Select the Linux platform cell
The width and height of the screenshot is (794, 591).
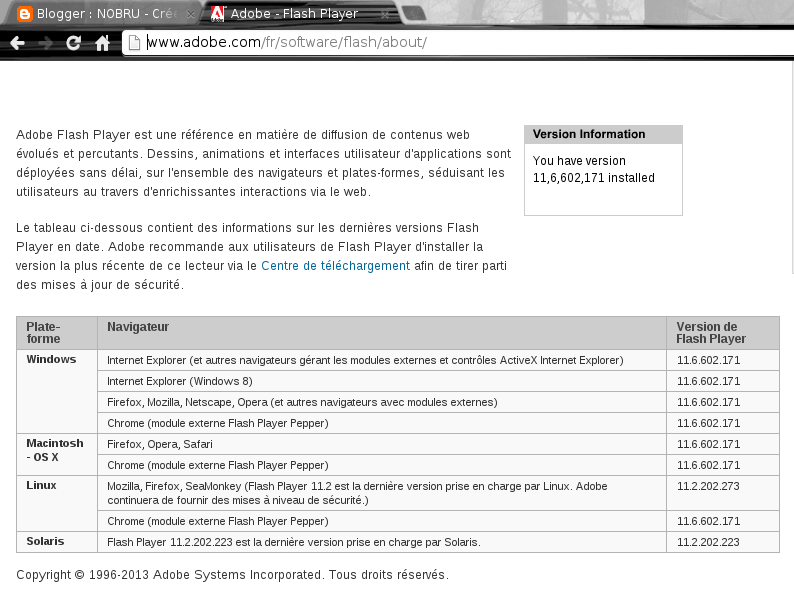57,503
